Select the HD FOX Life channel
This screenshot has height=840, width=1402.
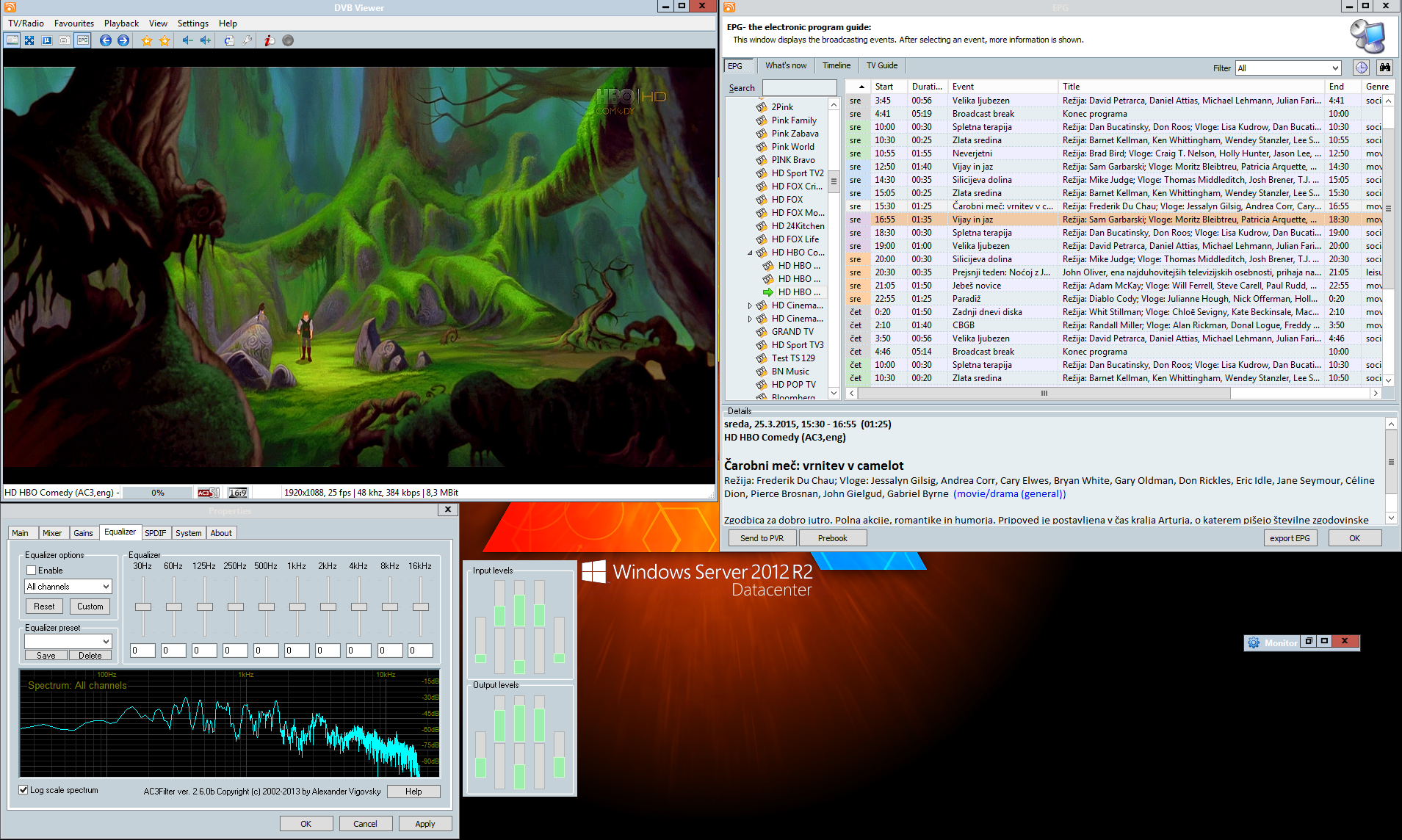point(795,239)
